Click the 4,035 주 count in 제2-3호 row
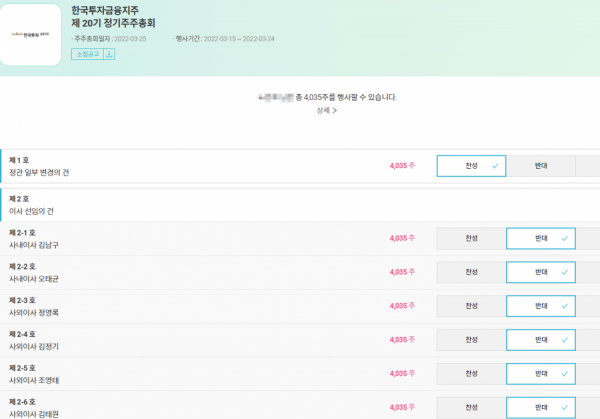 click(x=402, y=306)
